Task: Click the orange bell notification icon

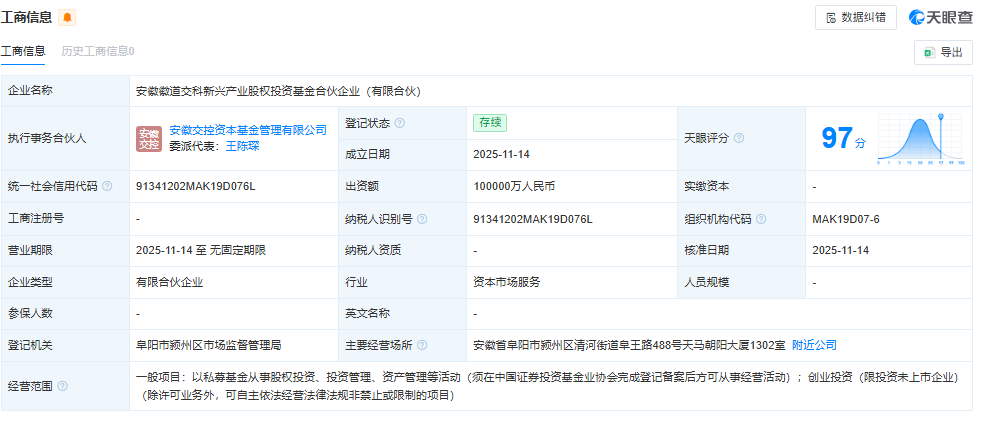Action: tap(67, 18)
